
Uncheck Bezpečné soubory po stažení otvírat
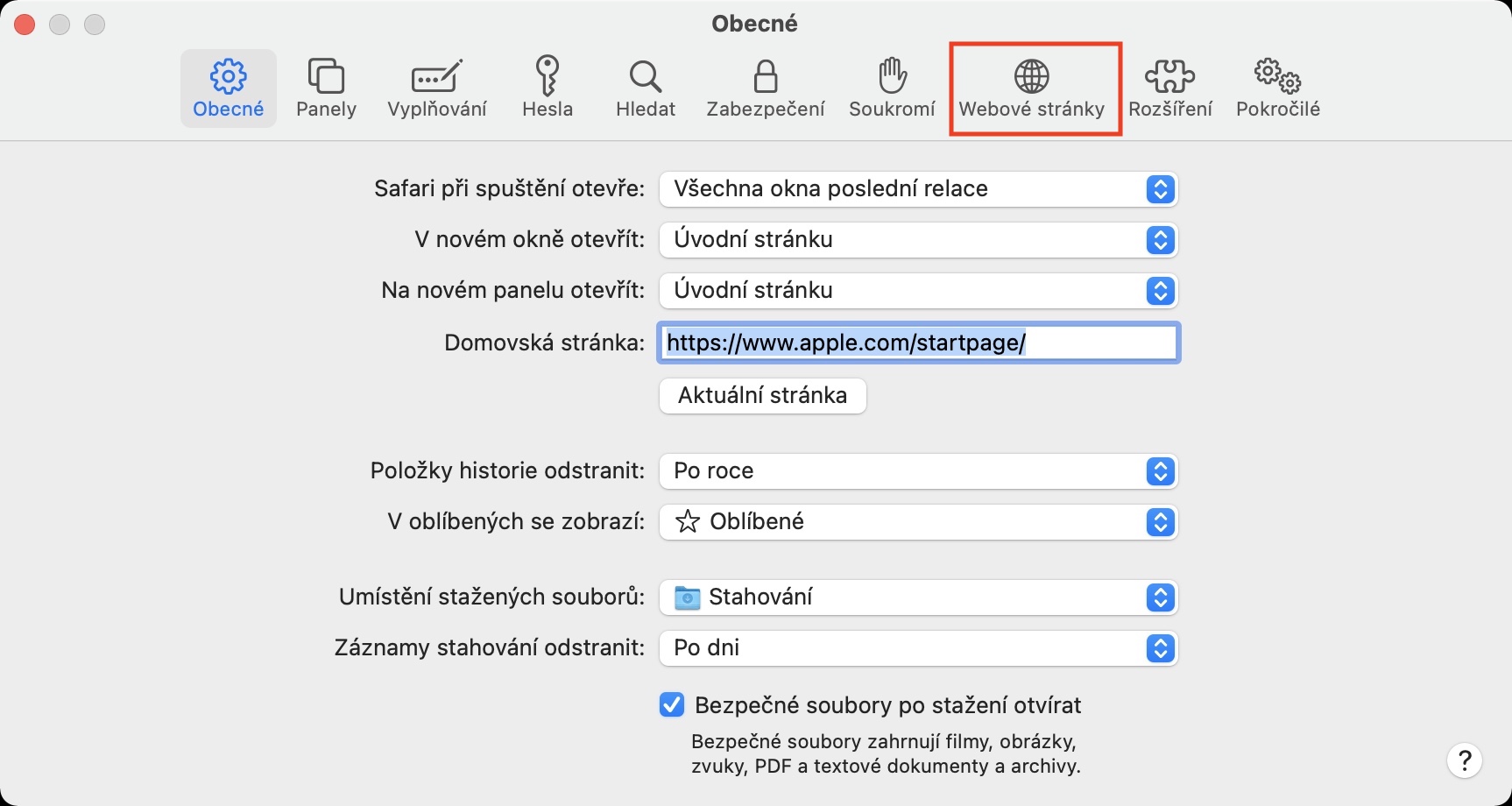tap(672, 704)
